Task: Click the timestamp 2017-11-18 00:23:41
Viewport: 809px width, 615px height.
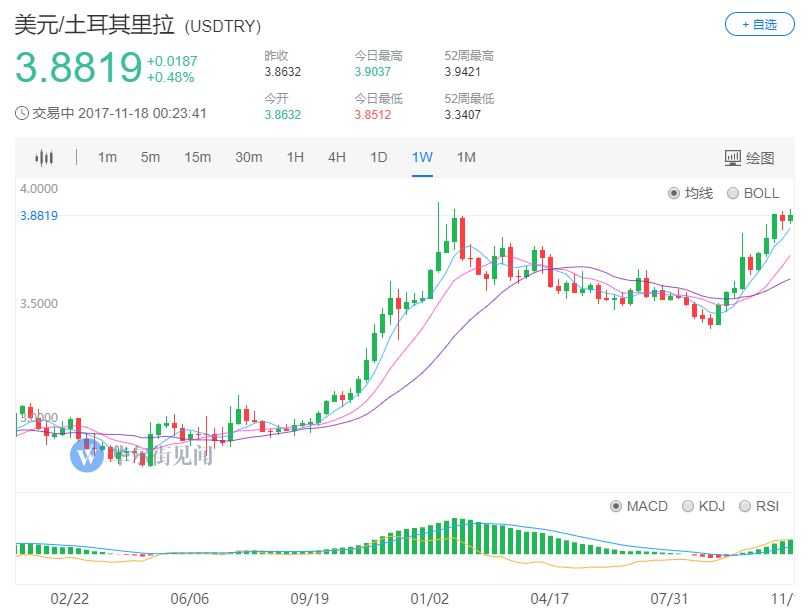Action: (142, 113)
